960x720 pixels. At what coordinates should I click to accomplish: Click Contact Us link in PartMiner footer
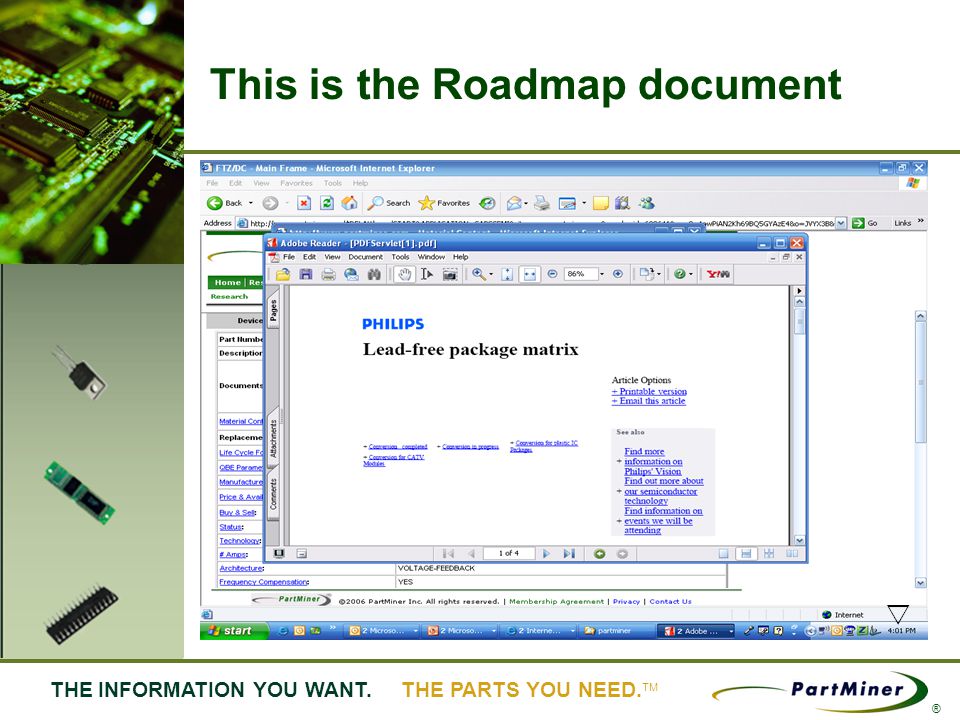point(670,601)
